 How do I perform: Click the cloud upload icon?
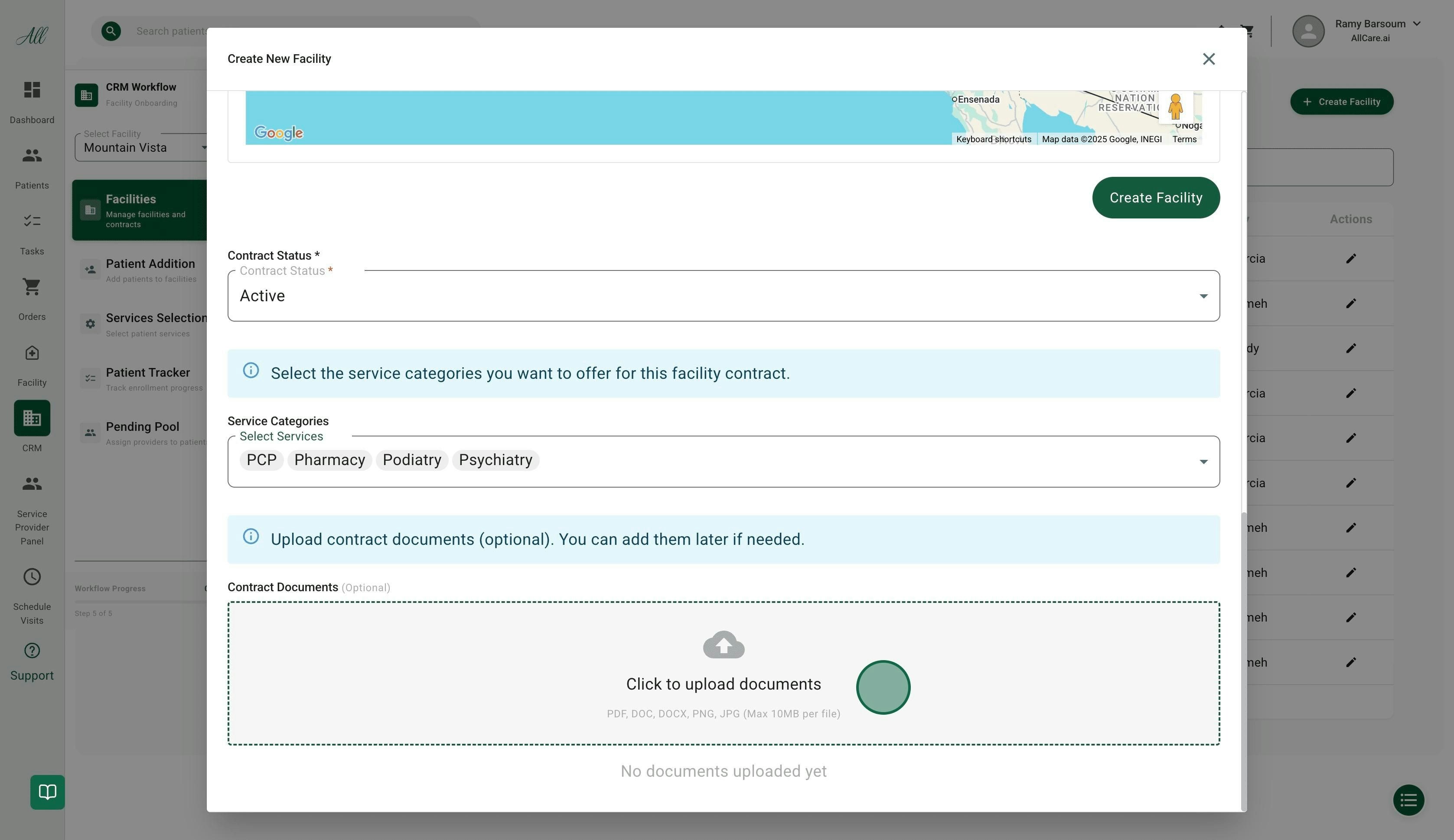(x=724, y=645)
